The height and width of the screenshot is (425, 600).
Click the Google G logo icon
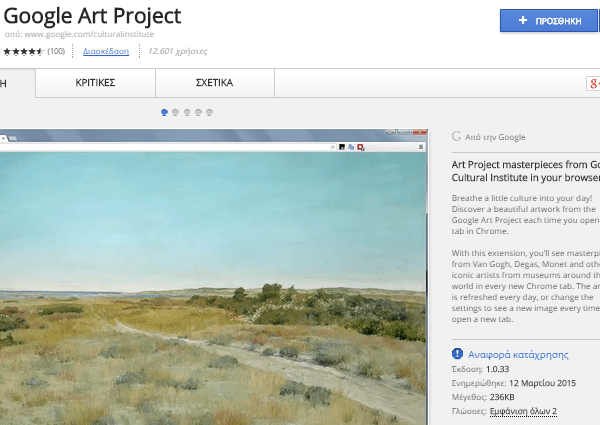[456, 136]
